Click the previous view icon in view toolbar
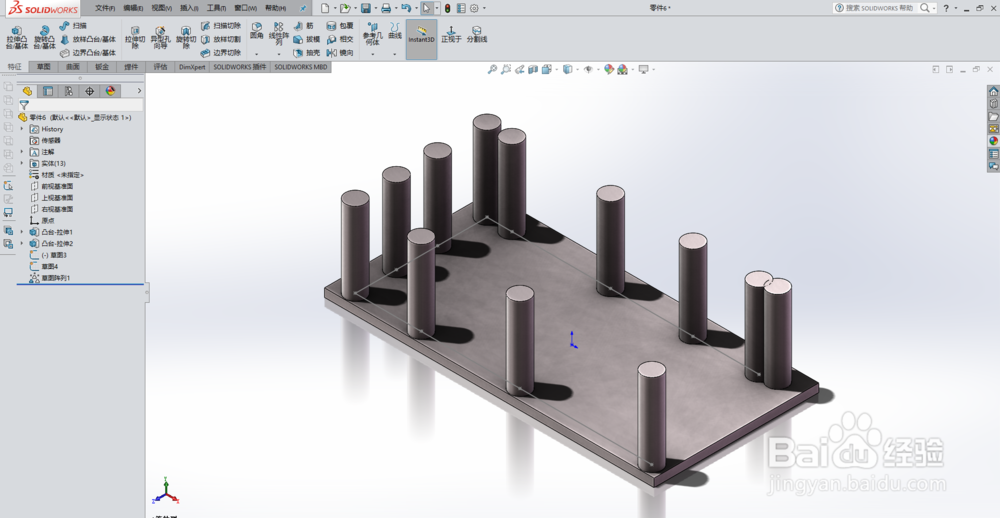This screenshot has width=1000, height=518. tap(520, 69)
